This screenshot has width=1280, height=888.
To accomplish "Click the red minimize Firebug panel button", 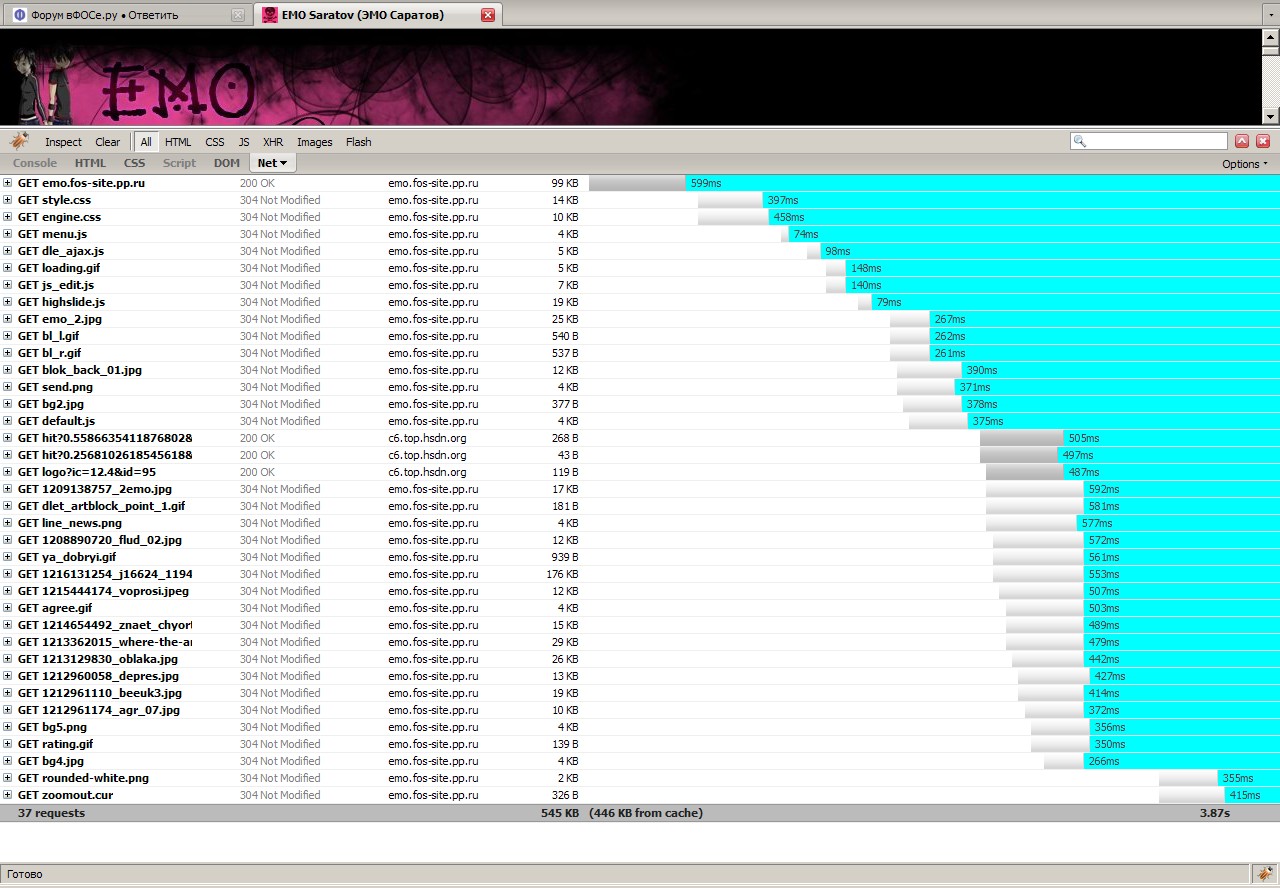I will [1242, 141].
